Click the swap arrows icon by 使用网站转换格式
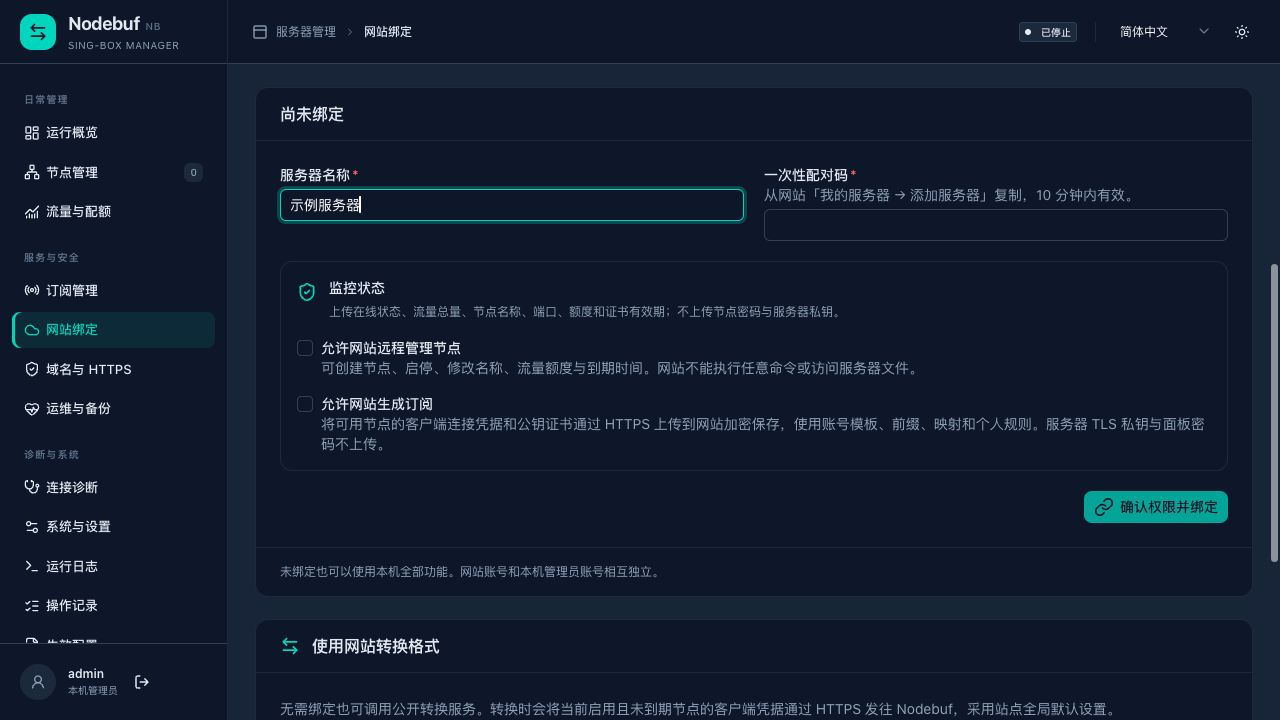The width and height of the screenshot is (1280, 720). pyautogui.click(x=290, y=647)
